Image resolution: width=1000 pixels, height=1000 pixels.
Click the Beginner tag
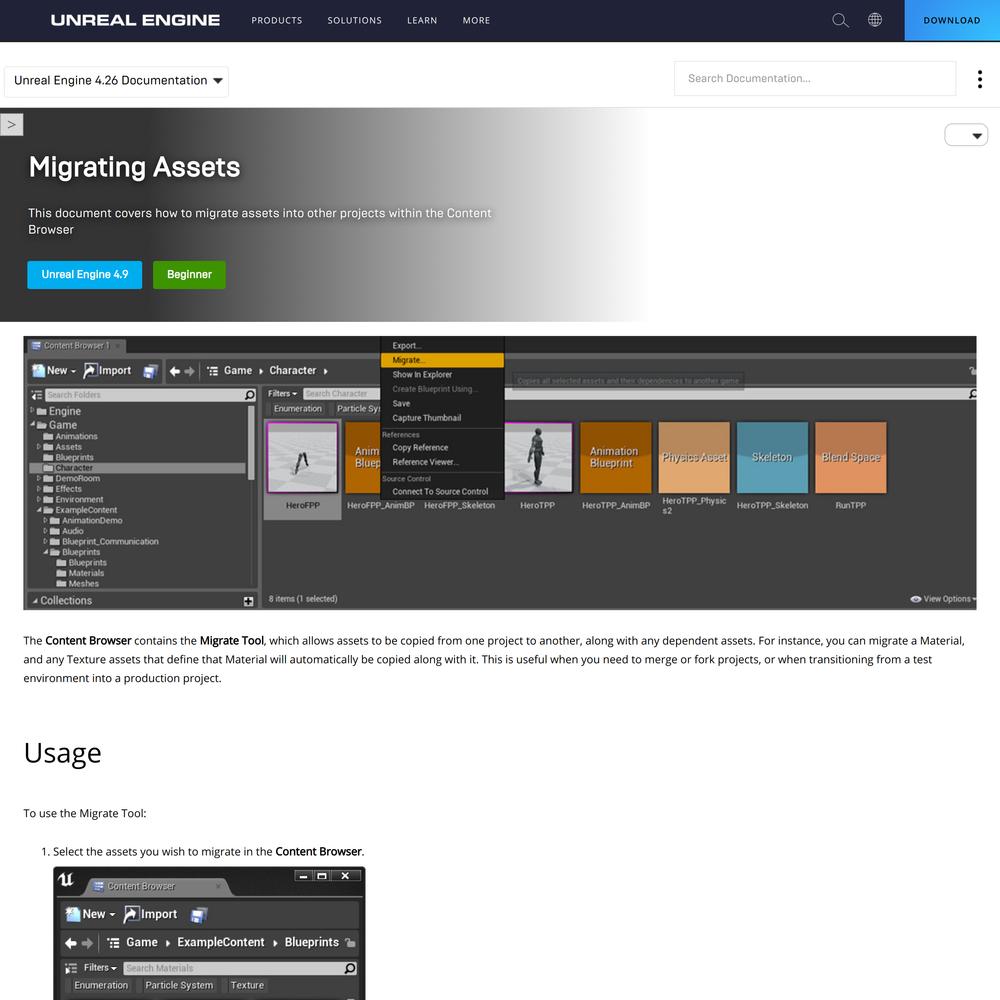189,275
